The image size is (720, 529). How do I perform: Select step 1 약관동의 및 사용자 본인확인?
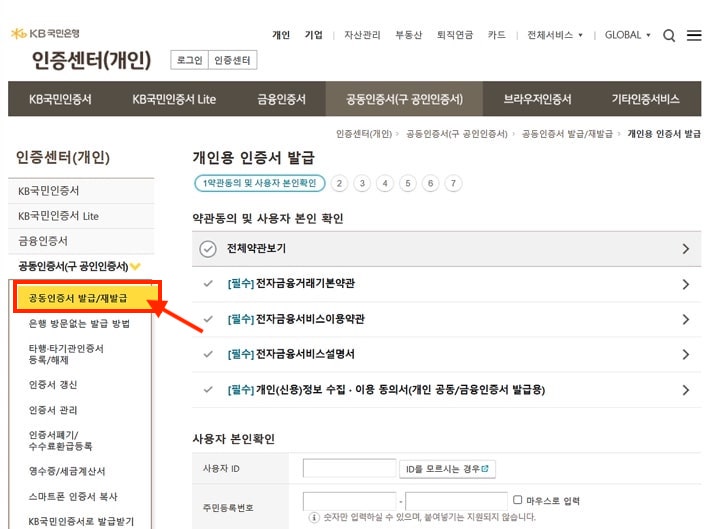[260, 183]
